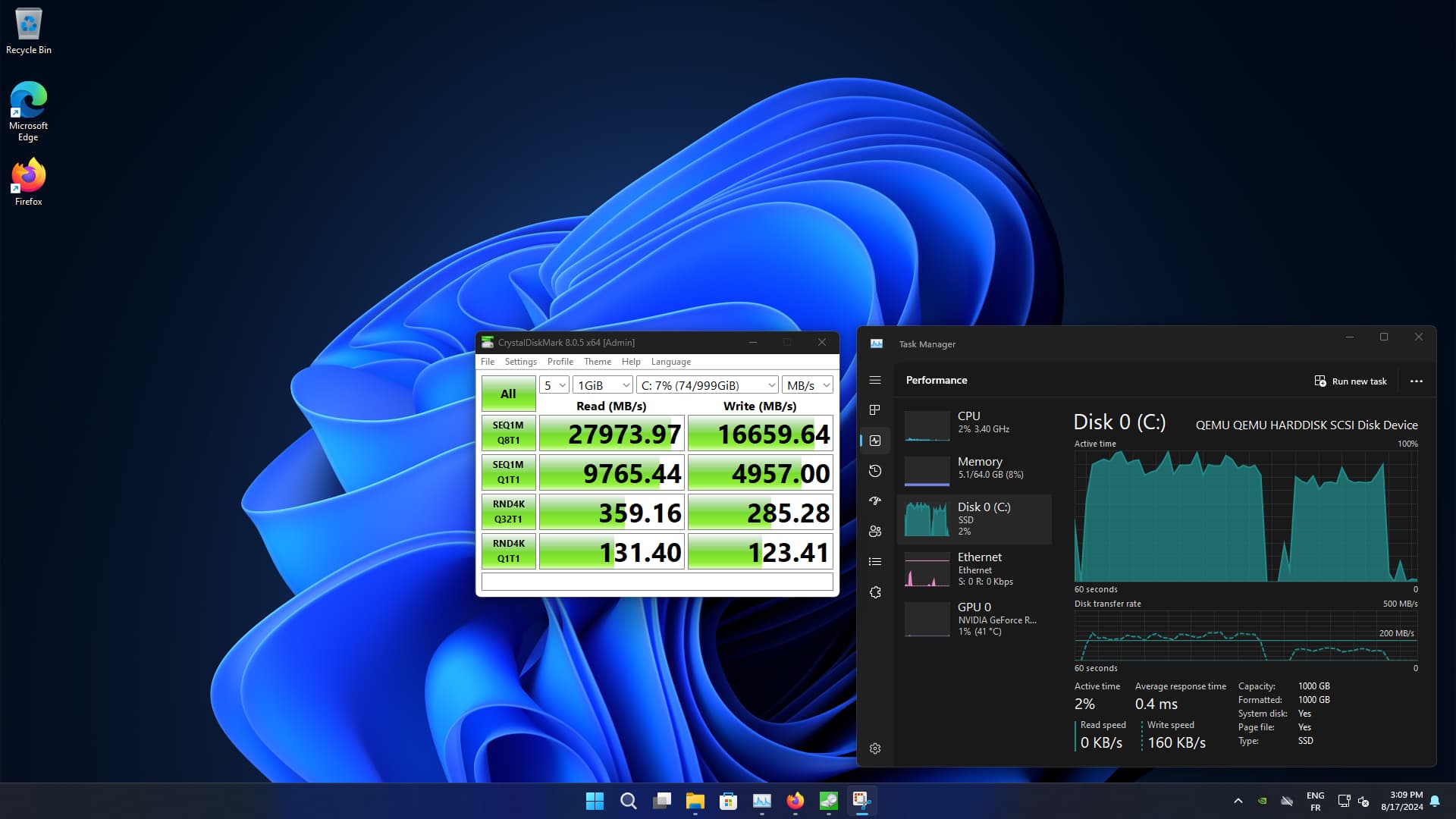This screenshot has width=1456, height=819.
Task: Open the Processes page in Task Manager
Action: click(x=875, y=410)
